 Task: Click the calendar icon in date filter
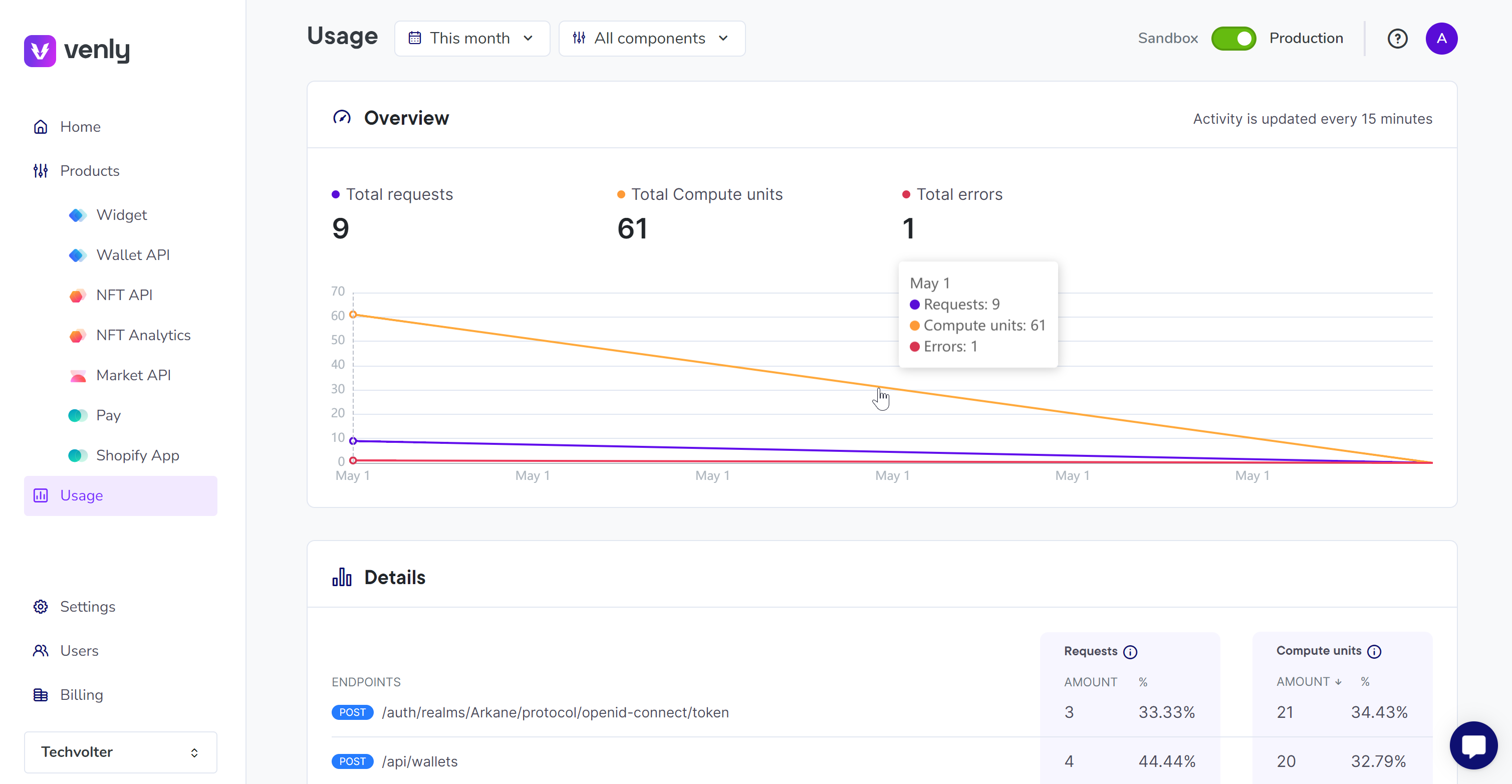tap(414, 38)
